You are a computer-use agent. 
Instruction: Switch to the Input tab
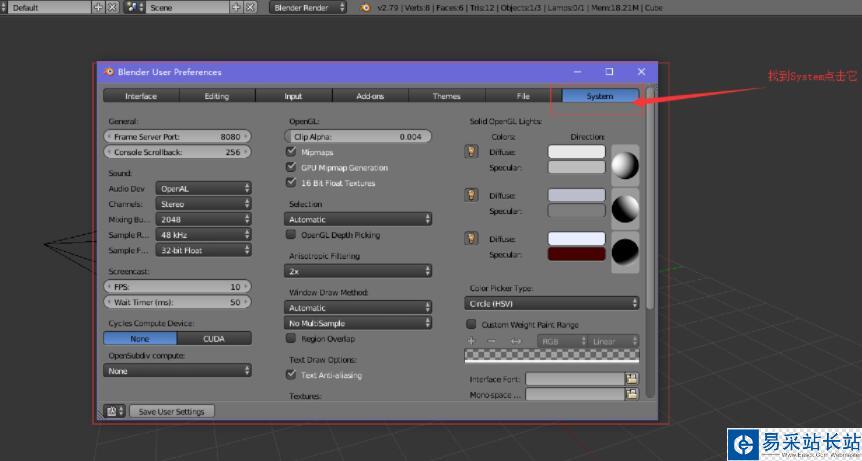coord(294,96)
